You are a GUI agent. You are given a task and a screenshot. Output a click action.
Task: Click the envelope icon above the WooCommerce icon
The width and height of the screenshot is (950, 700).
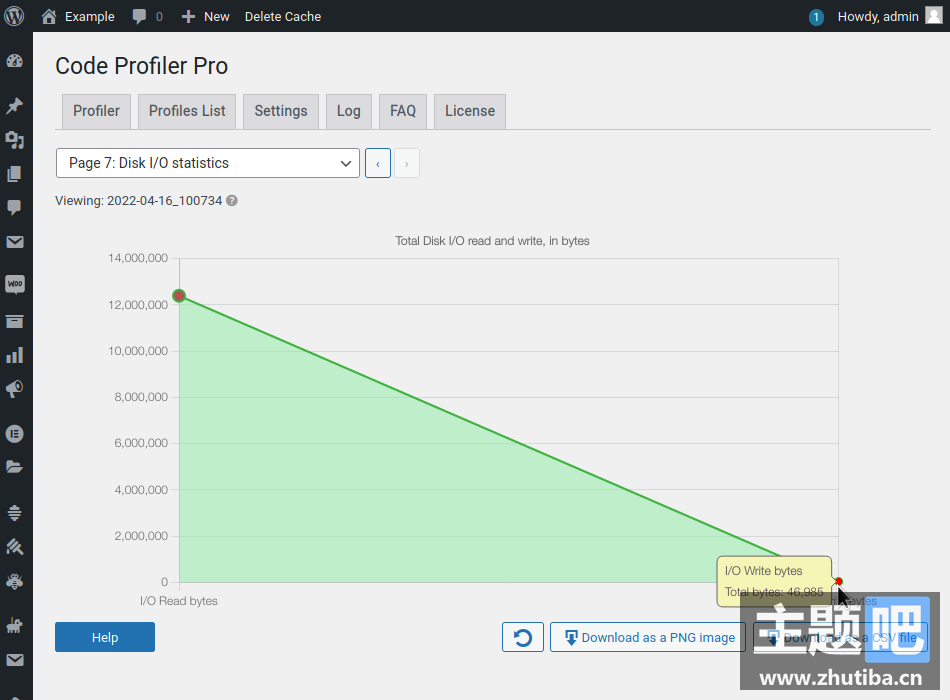pos(15,242)
